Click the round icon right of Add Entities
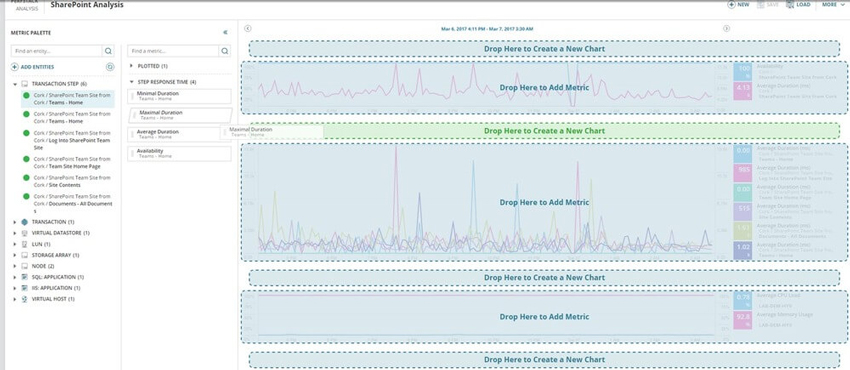The height and width of the screenshot is (370, 850). (110, 67)
